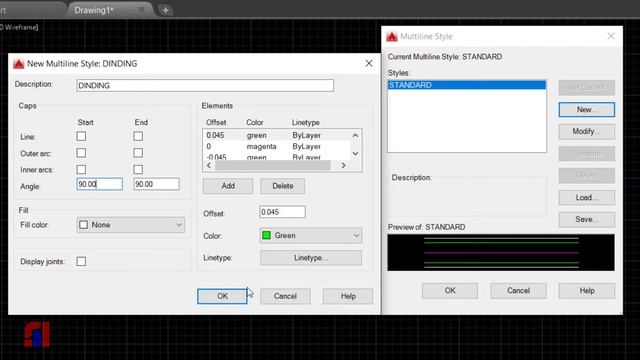
Task: Click OK in Multiline Style window
Action: pyautogui.click(x=450, y=291)
